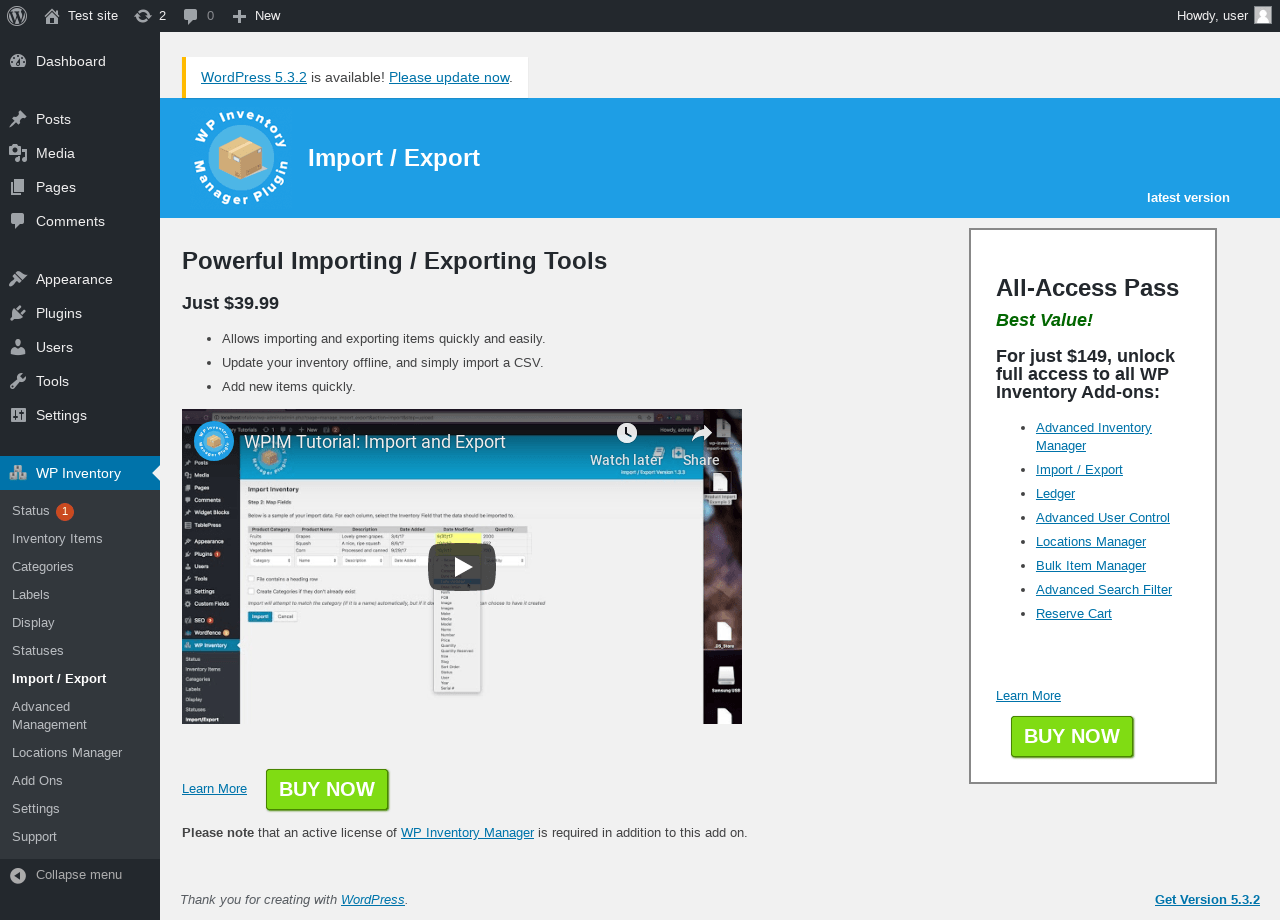The width and height of the screenshot is (1280, 920).
Task: Open Locations Manager link in All-Access list
Action: coord(1091,542)
